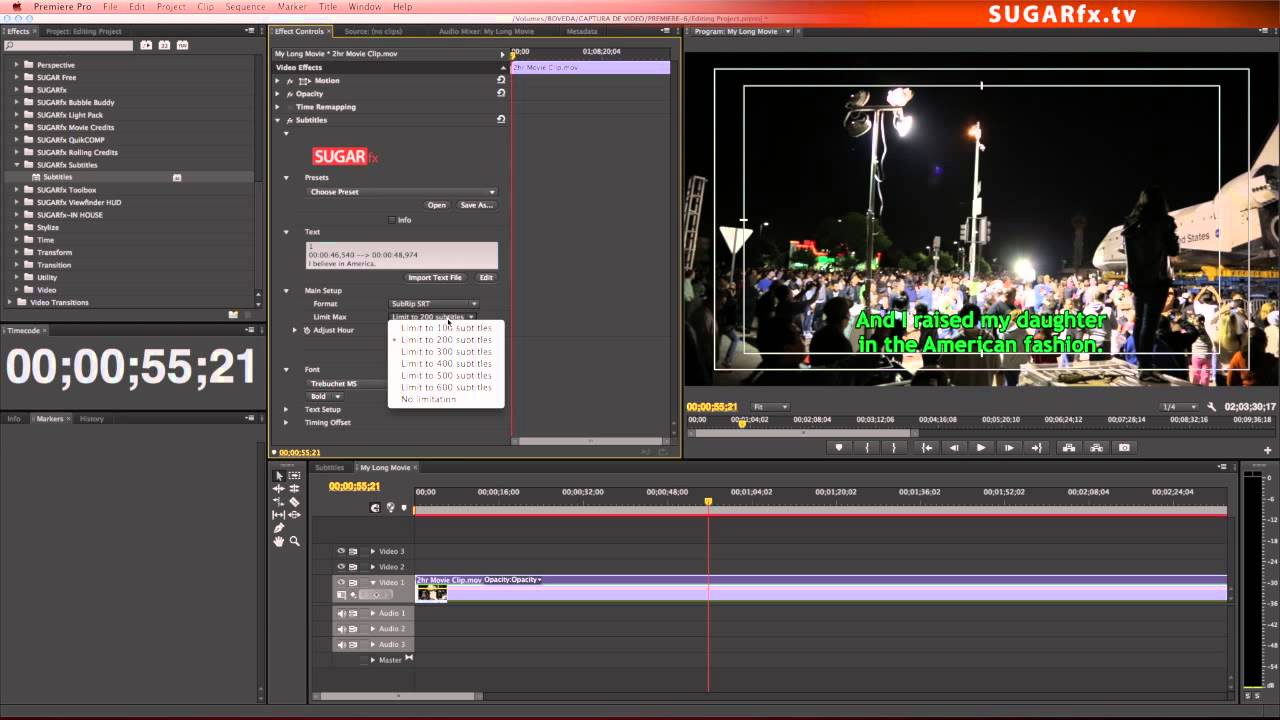Toggle the Opacity fx effect switch

(x=290, y=93)
